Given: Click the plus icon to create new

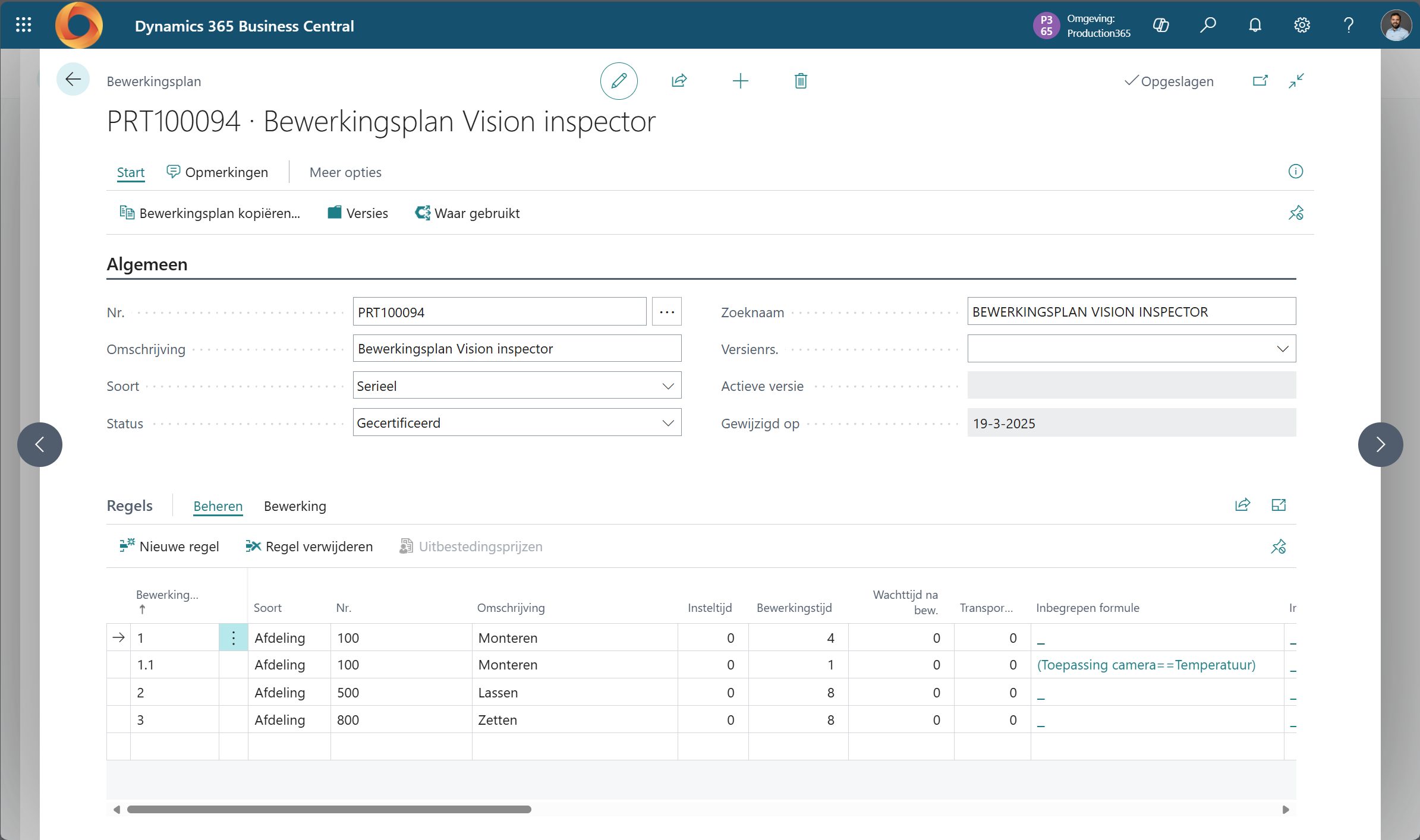Looking at the screenshot, I should 740,81.
